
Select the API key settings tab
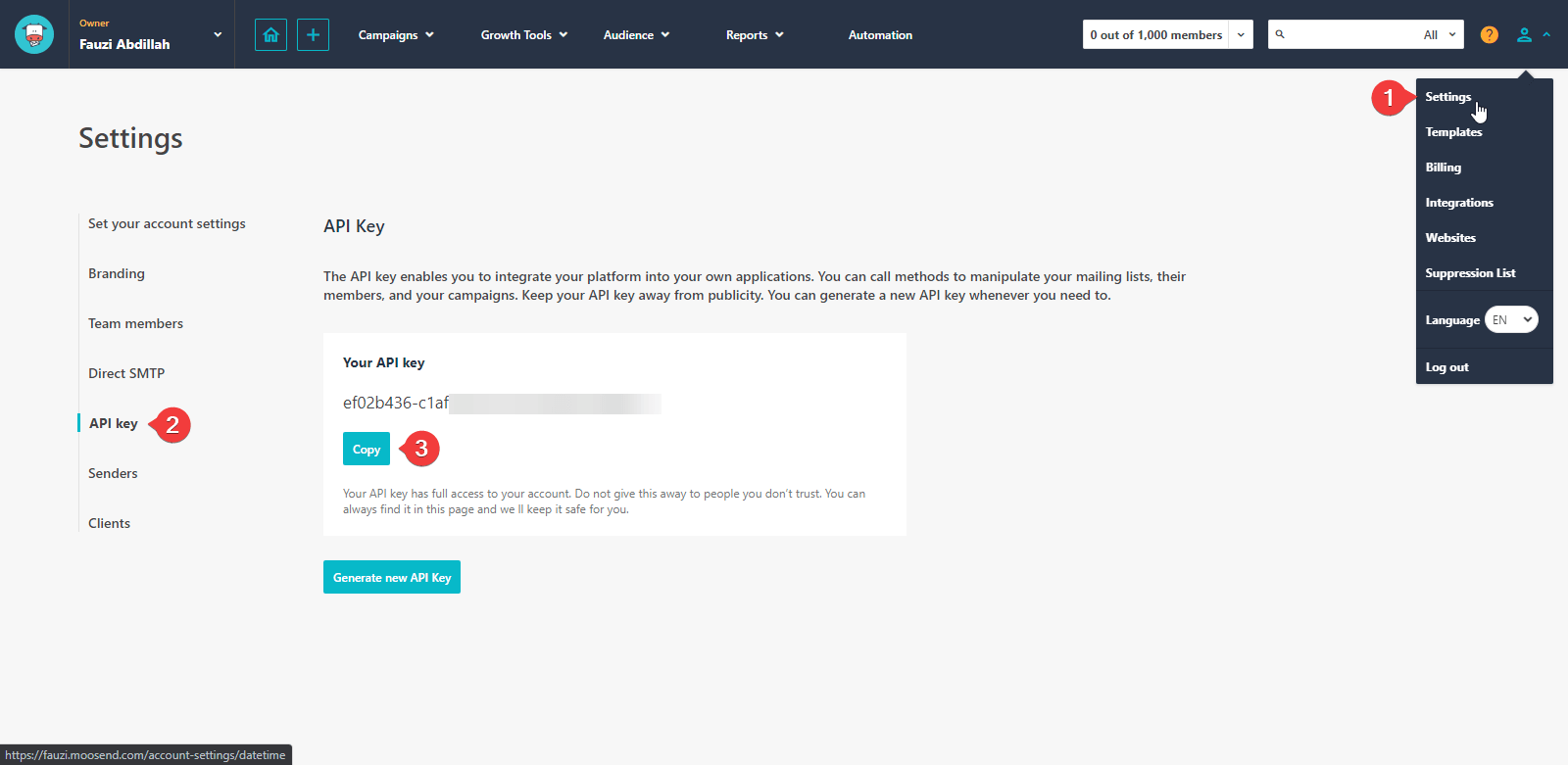point(113,423)
